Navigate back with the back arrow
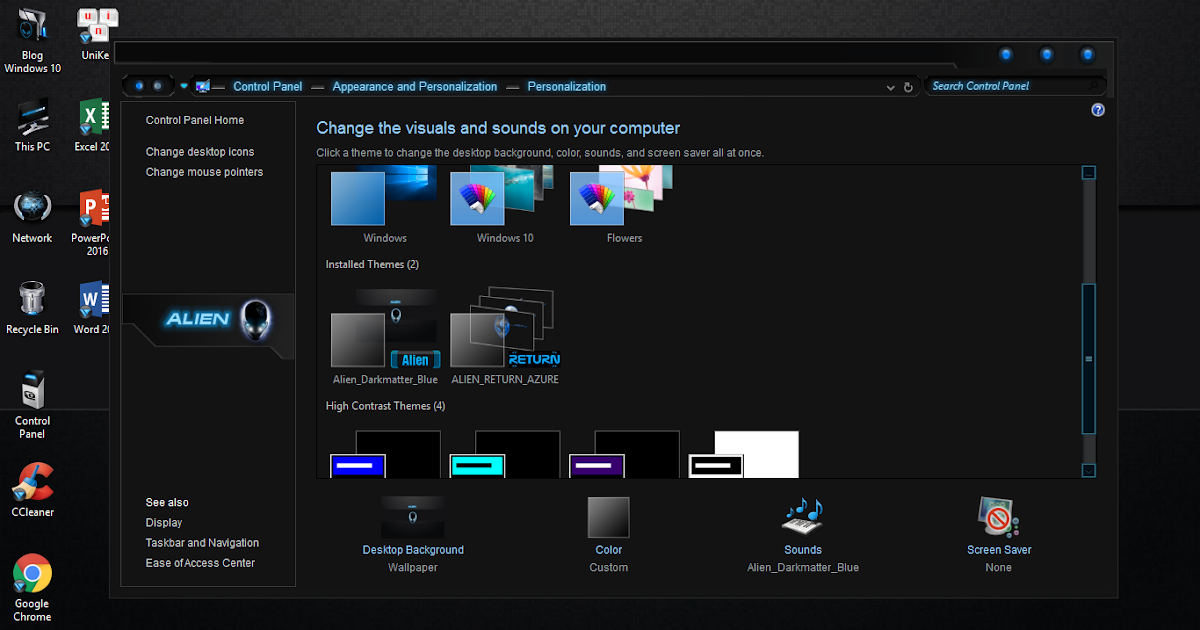The height and width of the screenshot is (630, 1200). point(138,85)
